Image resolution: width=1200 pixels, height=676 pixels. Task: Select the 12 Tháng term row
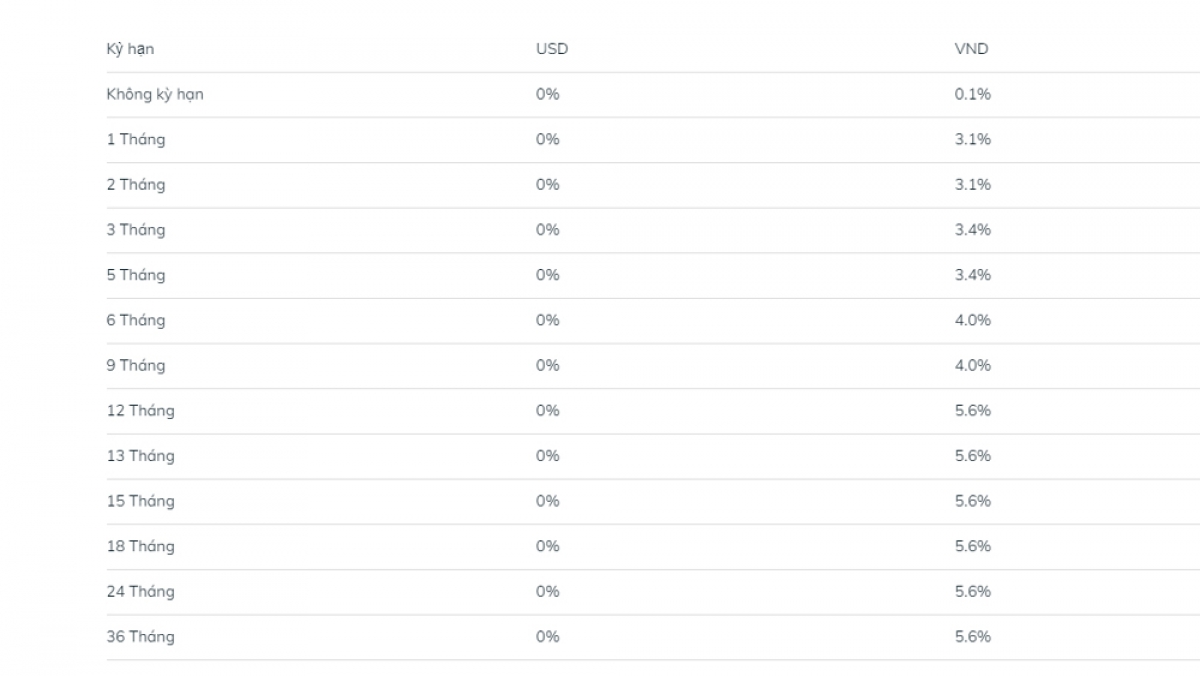pyautogui.click(x=140, y=411)
